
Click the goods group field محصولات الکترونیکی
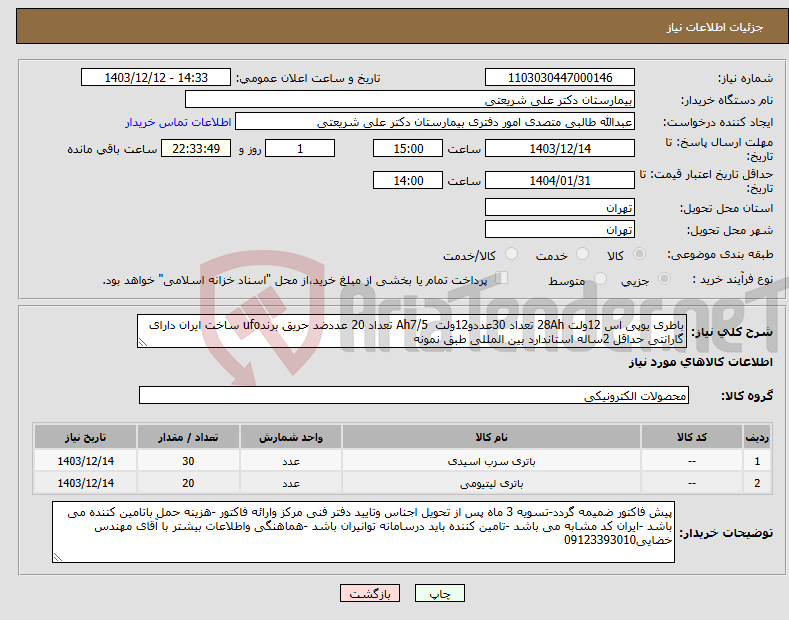[x=414, y=396]
